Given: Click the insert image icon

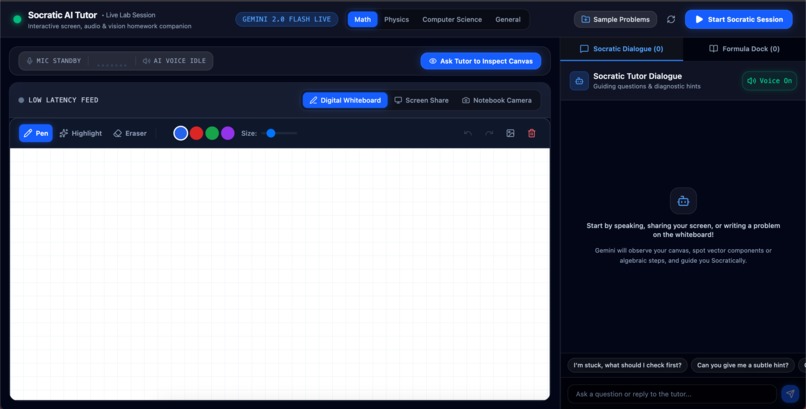Looking at the screenshot, I should (510, 133).
